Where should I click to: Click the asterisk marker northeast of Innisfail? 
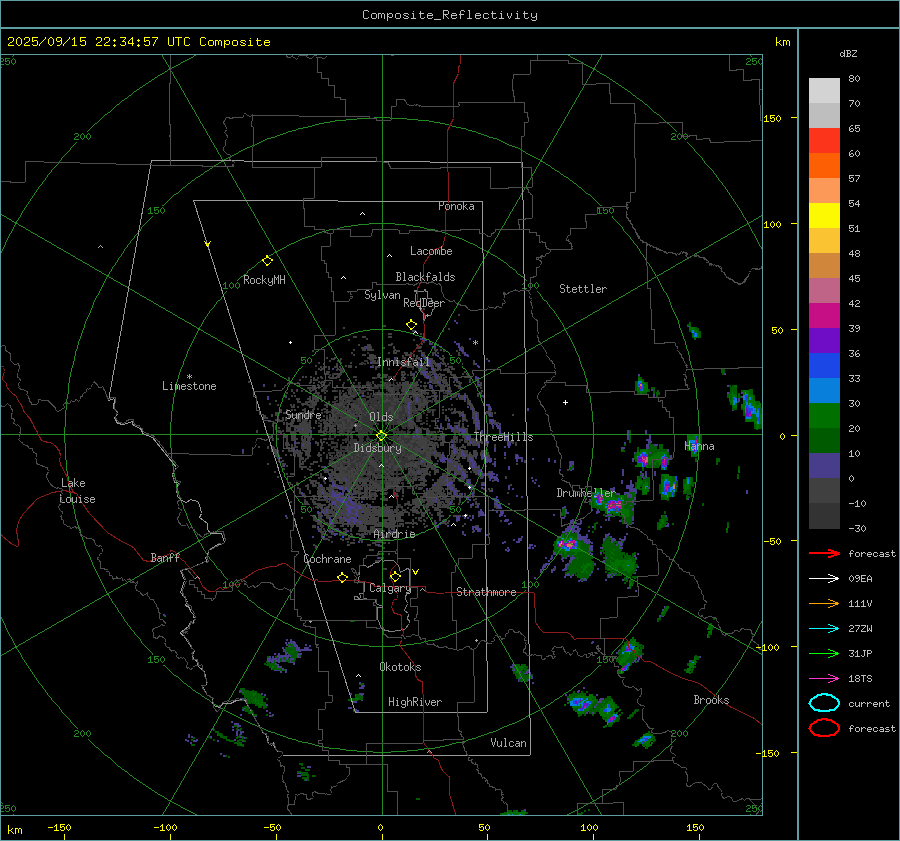tap(475, 343)
